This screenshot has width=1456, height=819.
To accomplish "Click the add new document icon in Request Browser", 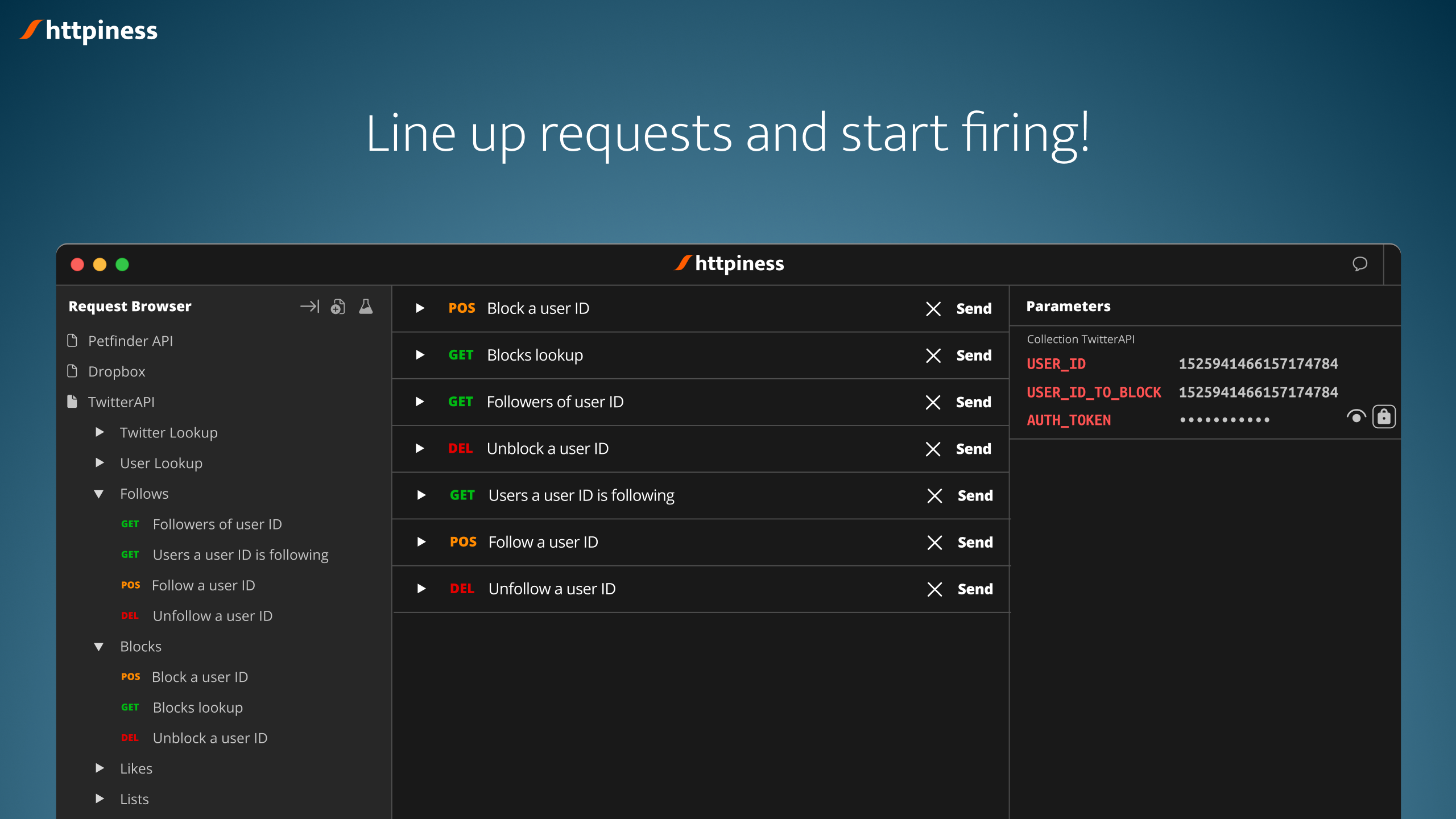I will click(x=338, y=307).
